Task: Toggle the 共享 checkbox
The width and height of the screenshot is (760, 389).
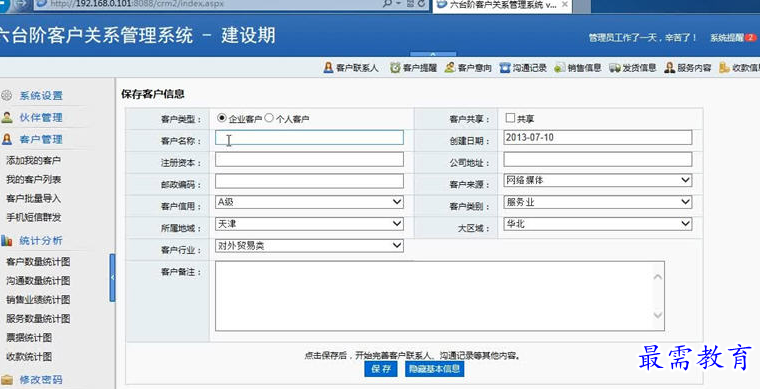Action: pos(510,118)
